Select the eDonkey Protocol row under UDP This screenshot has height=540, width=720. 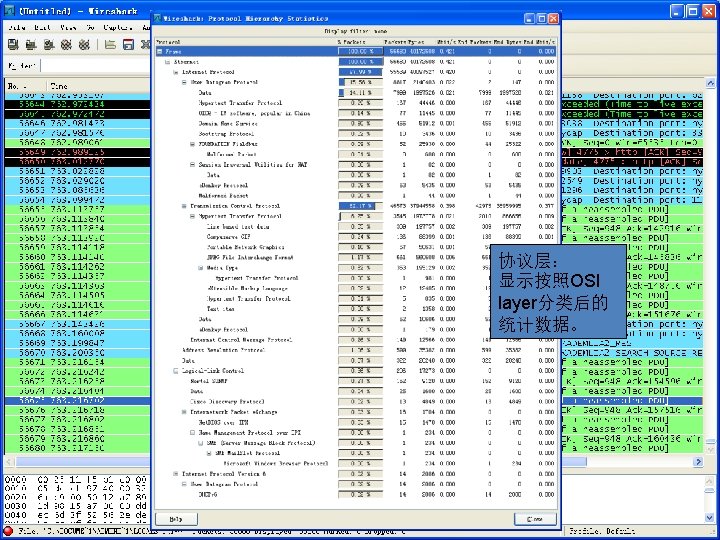(356, 185)
